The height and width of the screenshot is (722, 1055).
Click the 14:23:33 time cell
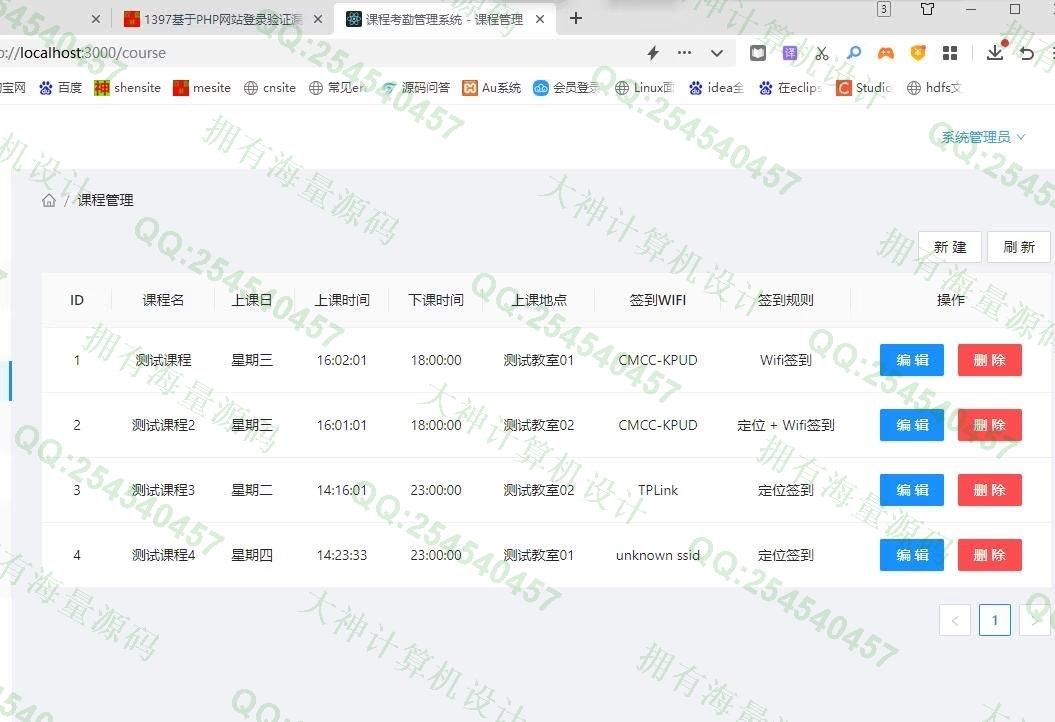tap(342, 555)
